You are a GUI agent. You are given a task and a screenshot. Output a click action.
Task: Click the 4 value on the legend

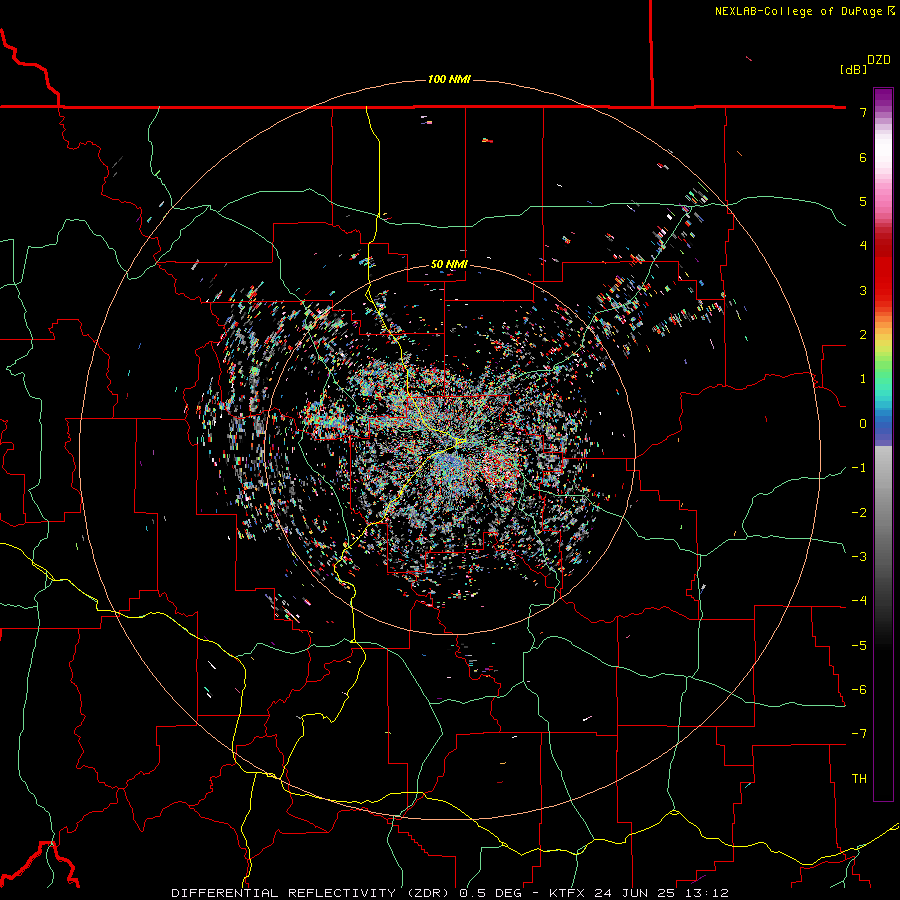(x=863, y=246)
